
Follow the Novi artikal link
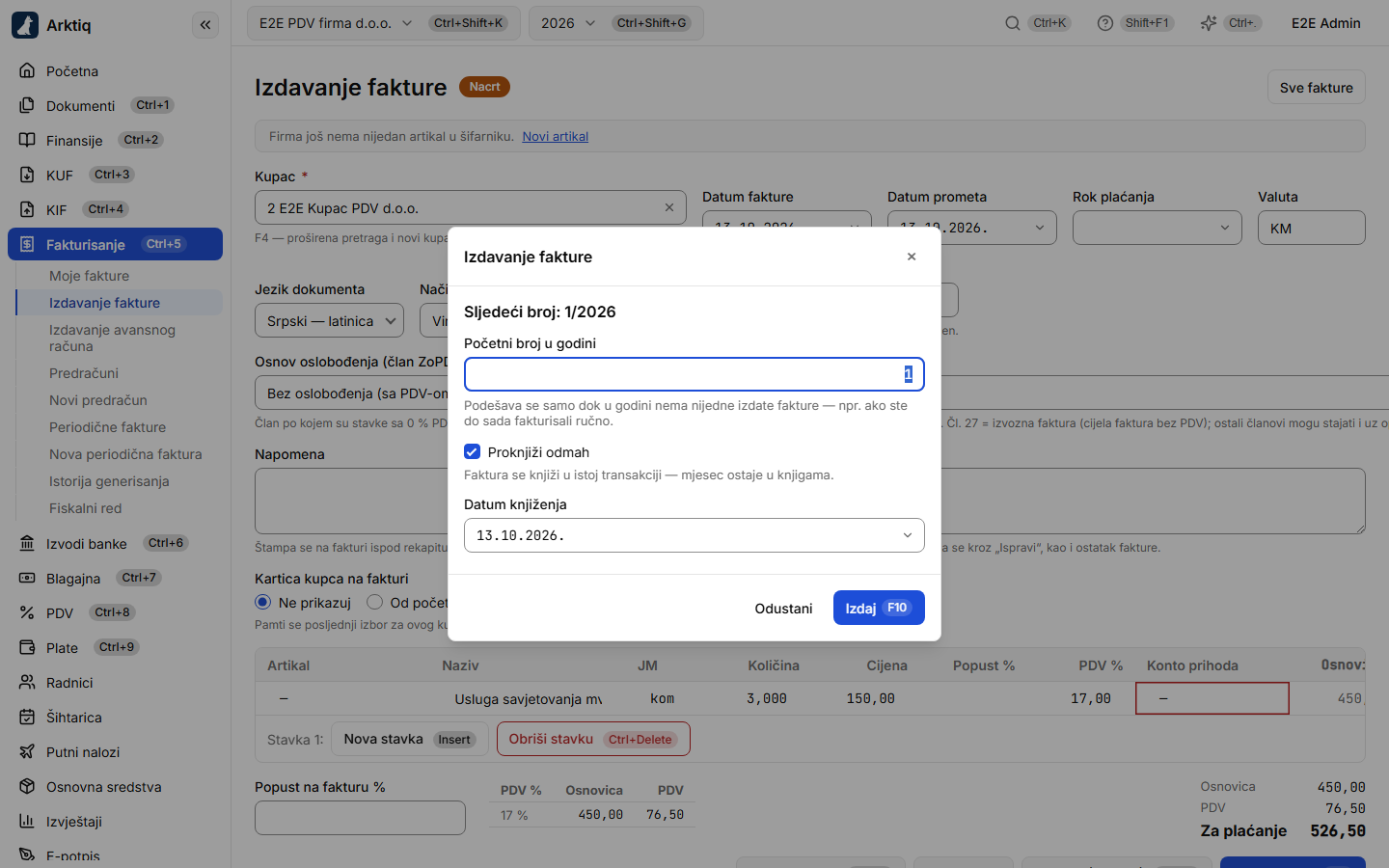point(556,136)
